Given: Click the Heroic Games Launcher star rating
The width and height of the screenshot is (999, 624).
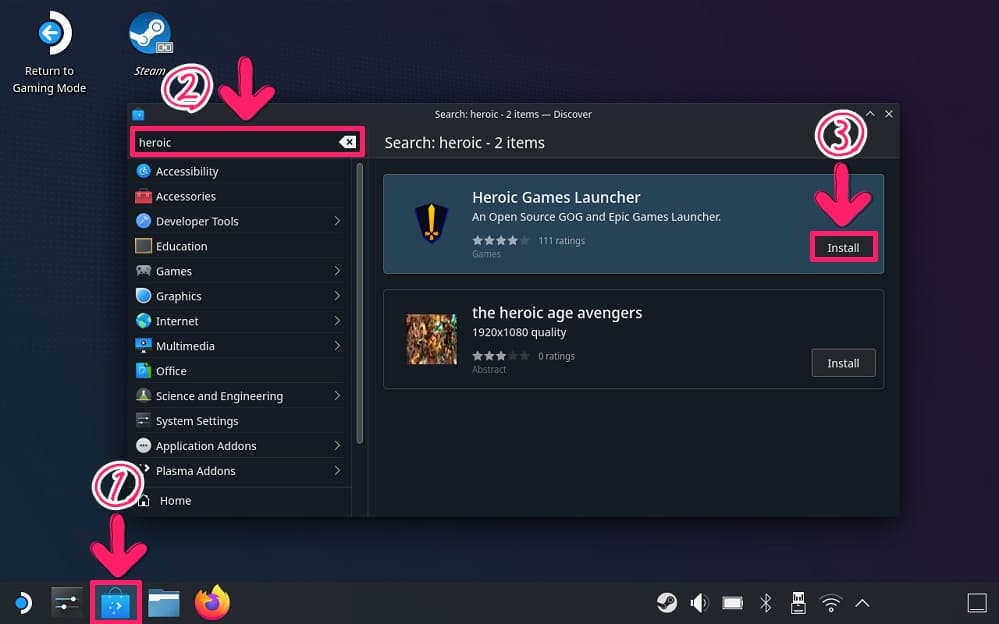Looking at the screenshot, I should [x=500, y=240].
